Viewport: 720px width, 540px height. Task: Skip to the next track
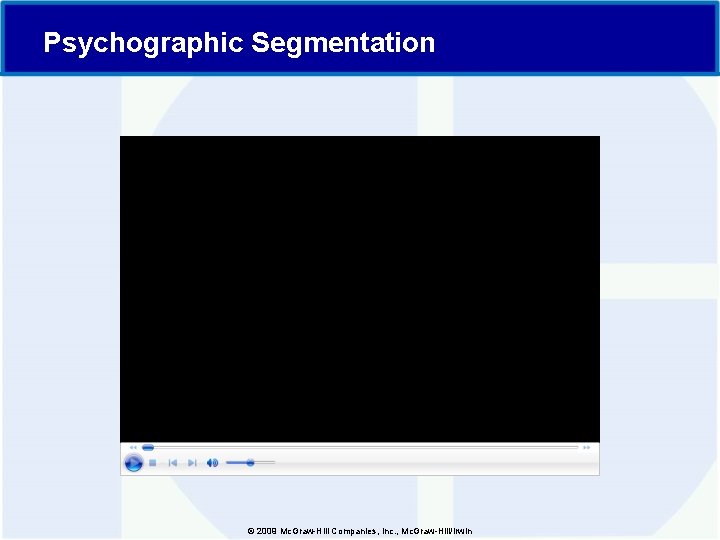tap(192, 463)
